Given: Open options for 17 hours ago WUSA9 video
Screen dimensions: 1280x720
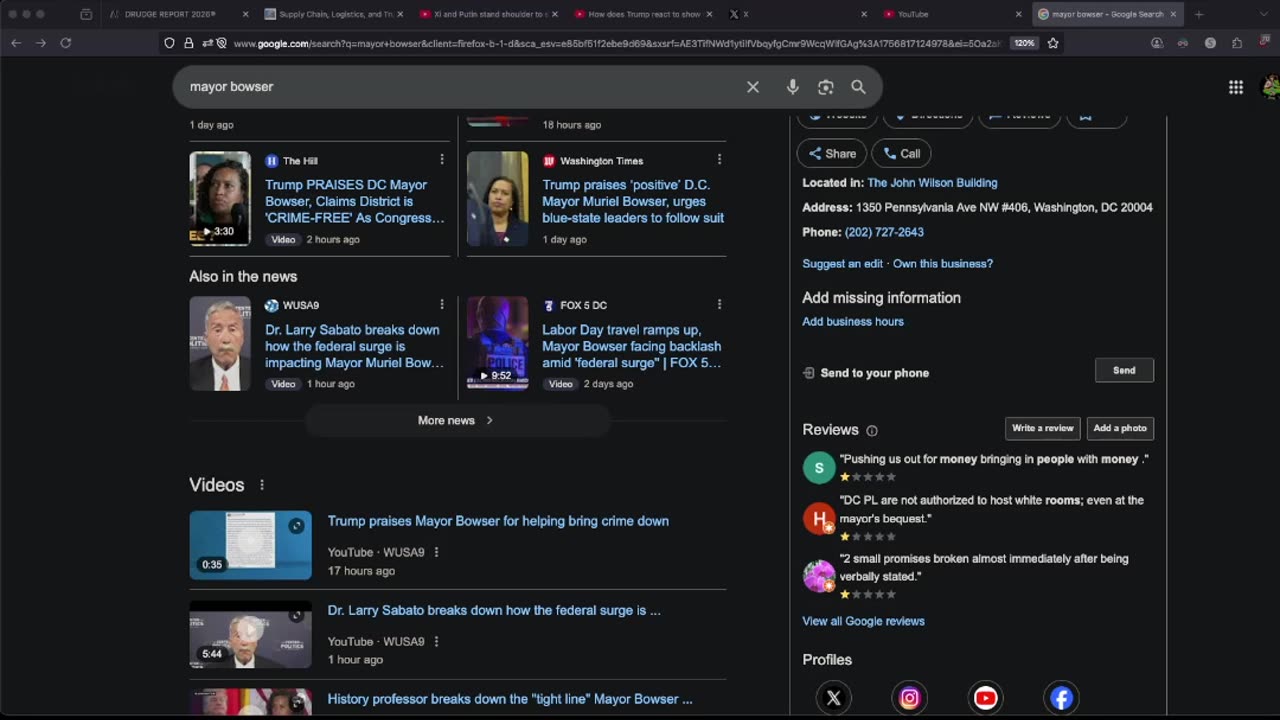Looking at the screenshot, I should pos(436,552).
